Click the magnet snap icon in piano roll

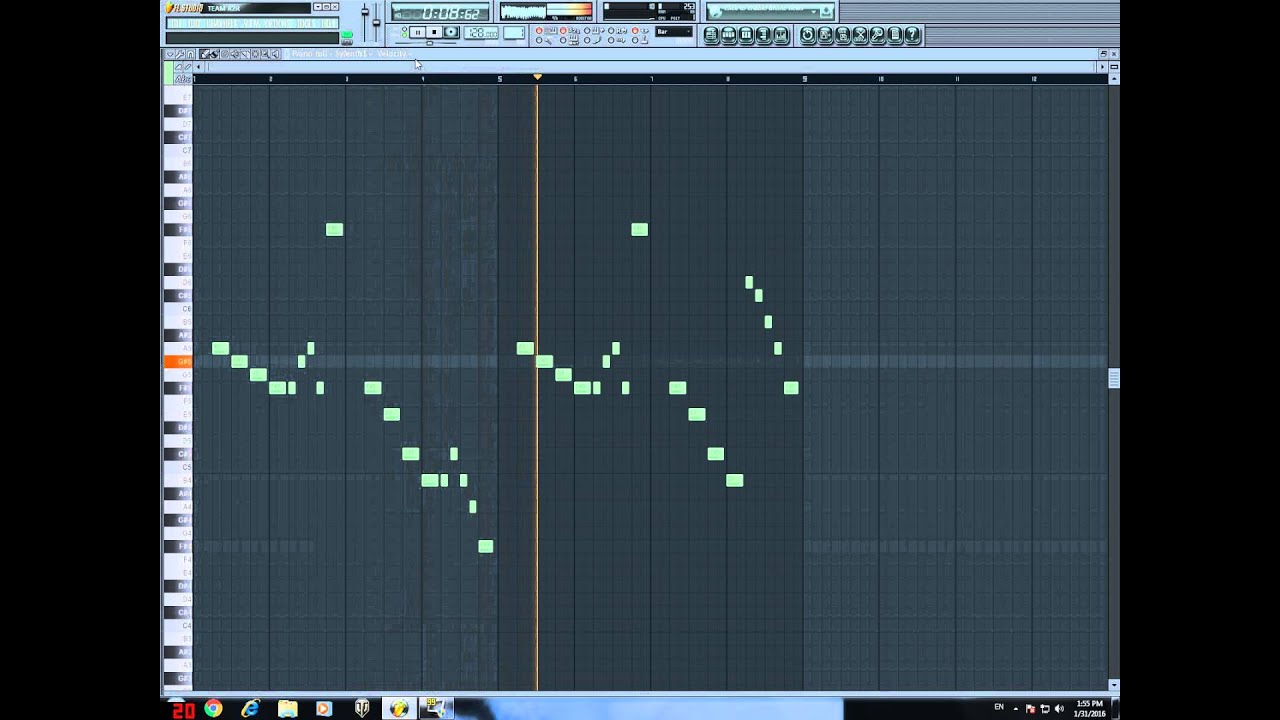190,53
